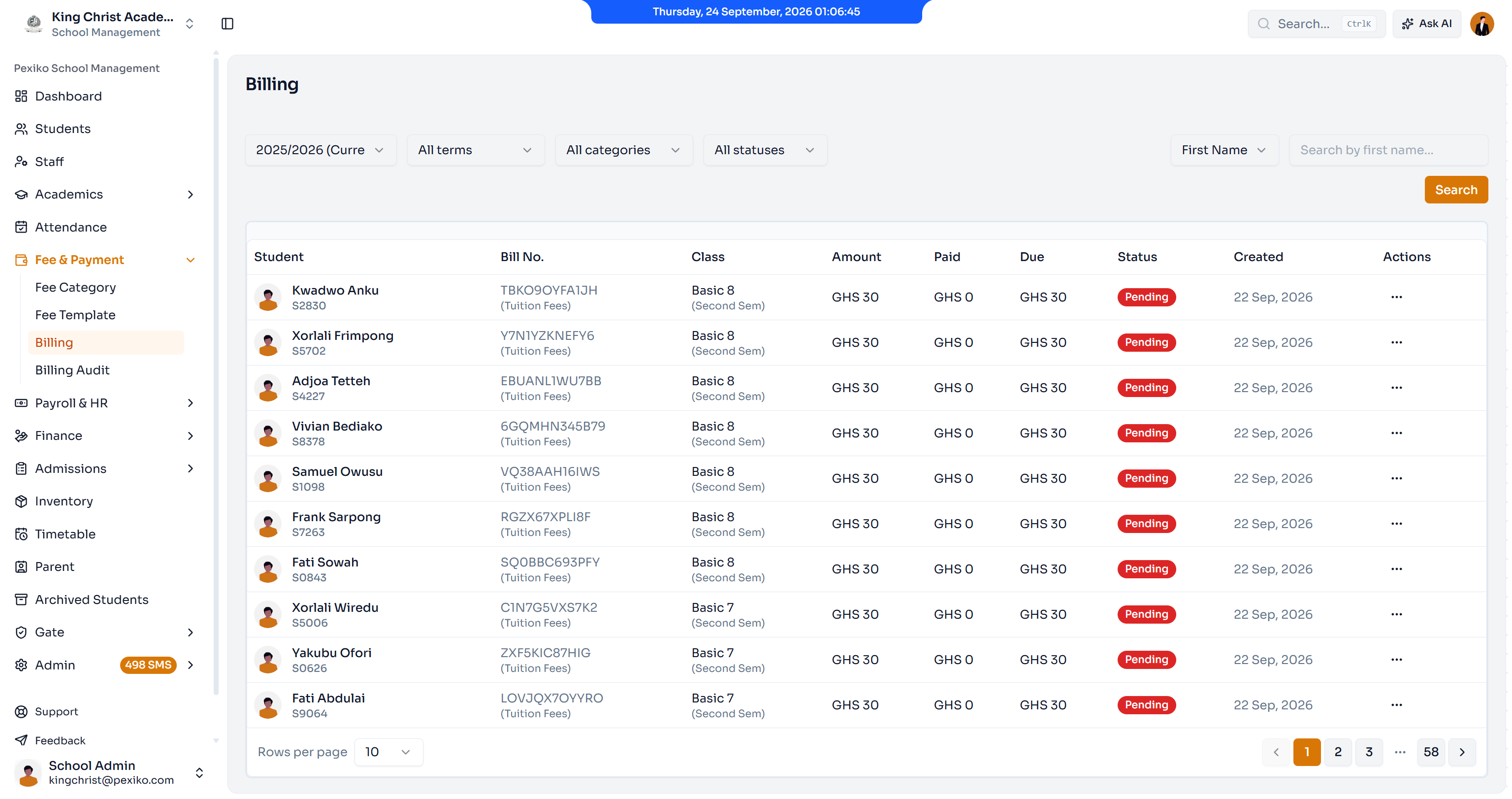Click the bill number TBKO9OYFA1JH

tap(549, 291)
